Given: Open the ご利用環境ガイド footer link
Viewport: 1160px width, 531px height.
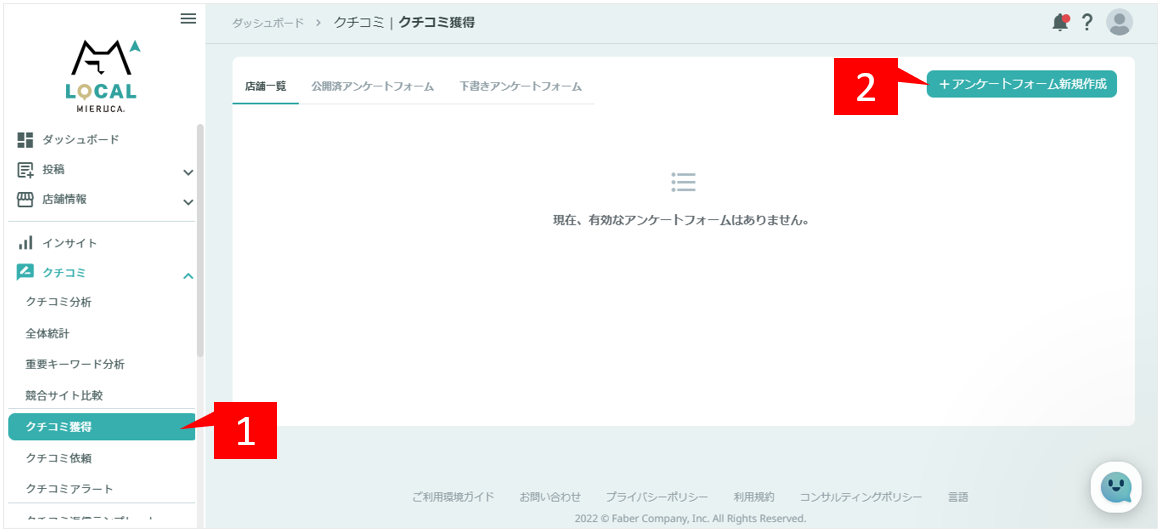Looking at the screenshot, I should coord(453,497).
